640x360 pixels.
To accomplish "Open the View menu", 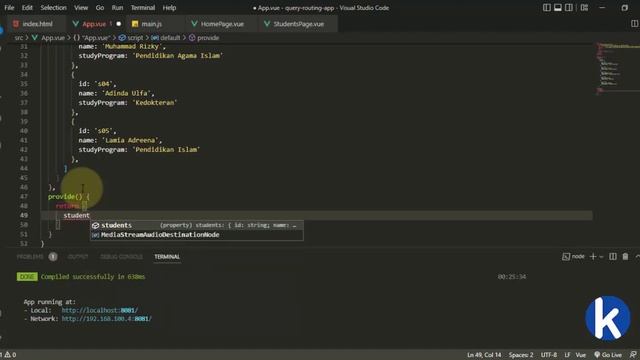I will 81,8.
